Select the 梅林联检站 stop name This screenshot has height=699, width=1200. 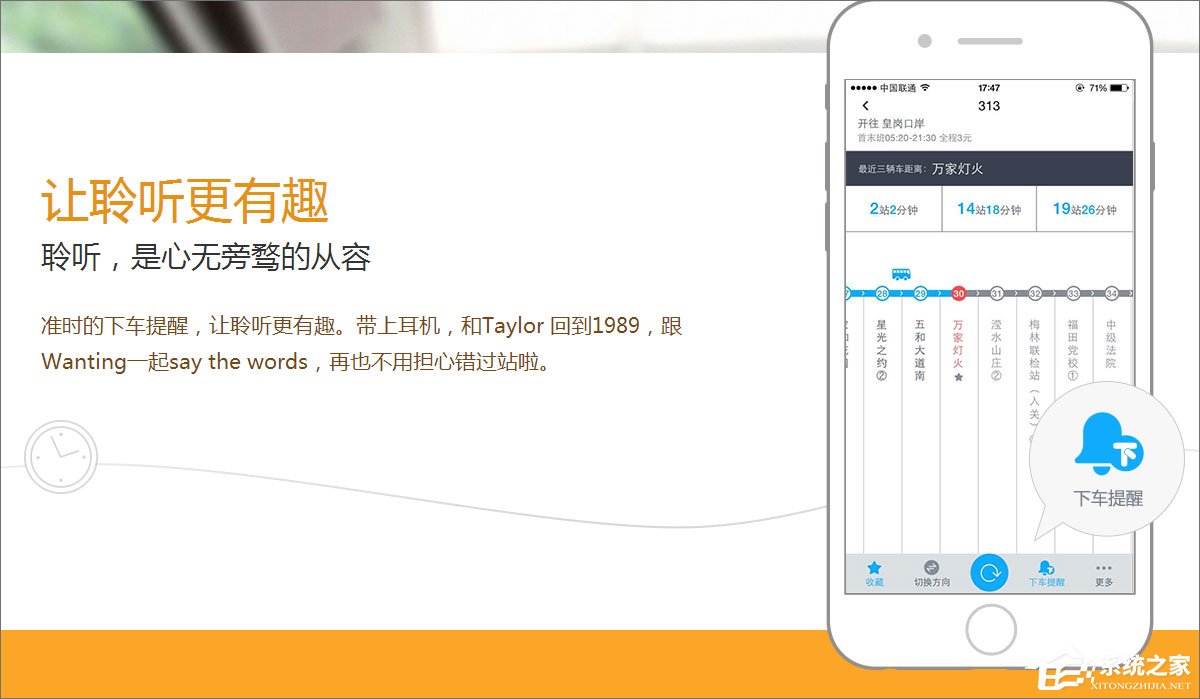[1035, 350]
